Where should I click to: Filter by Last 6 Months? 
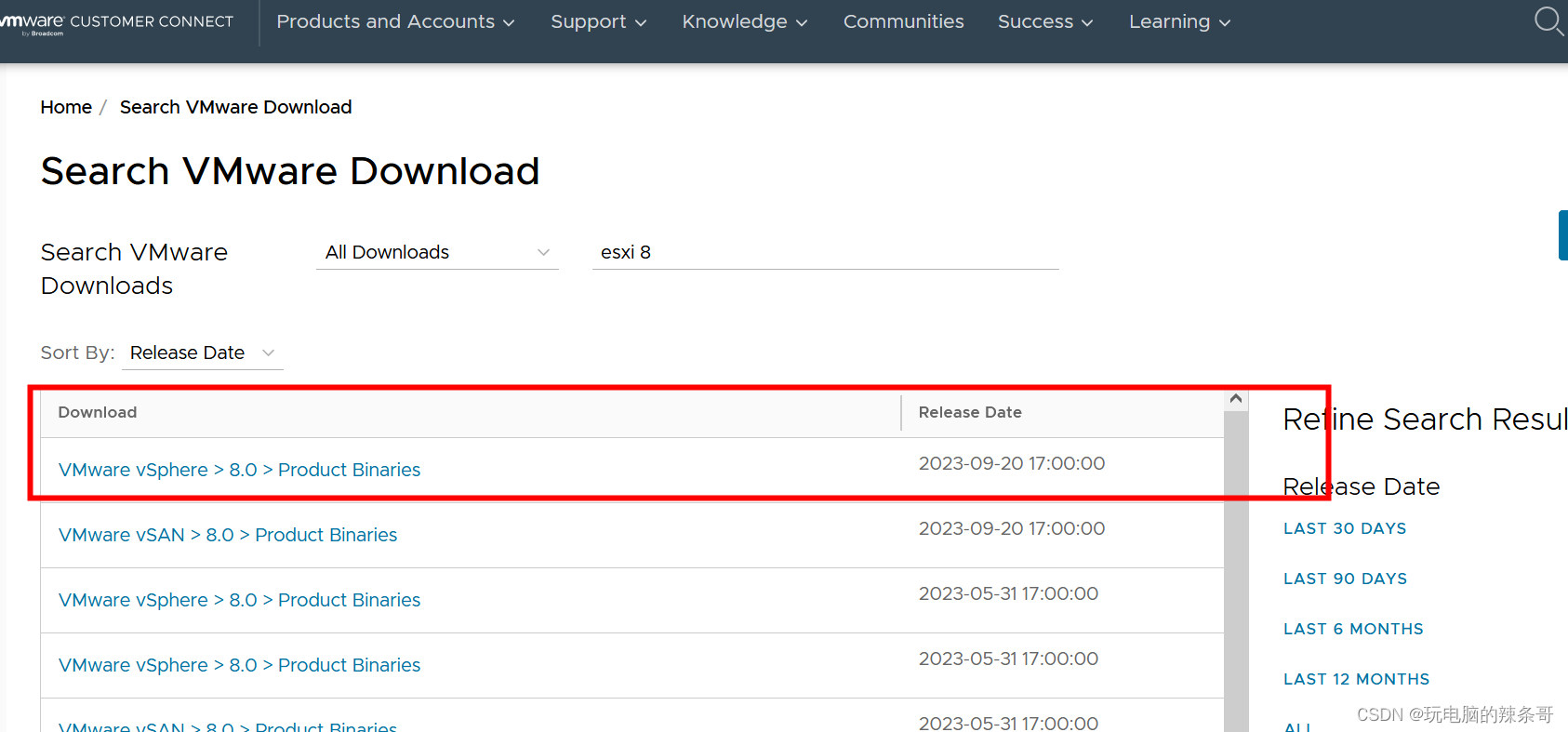click(1353, 629)
